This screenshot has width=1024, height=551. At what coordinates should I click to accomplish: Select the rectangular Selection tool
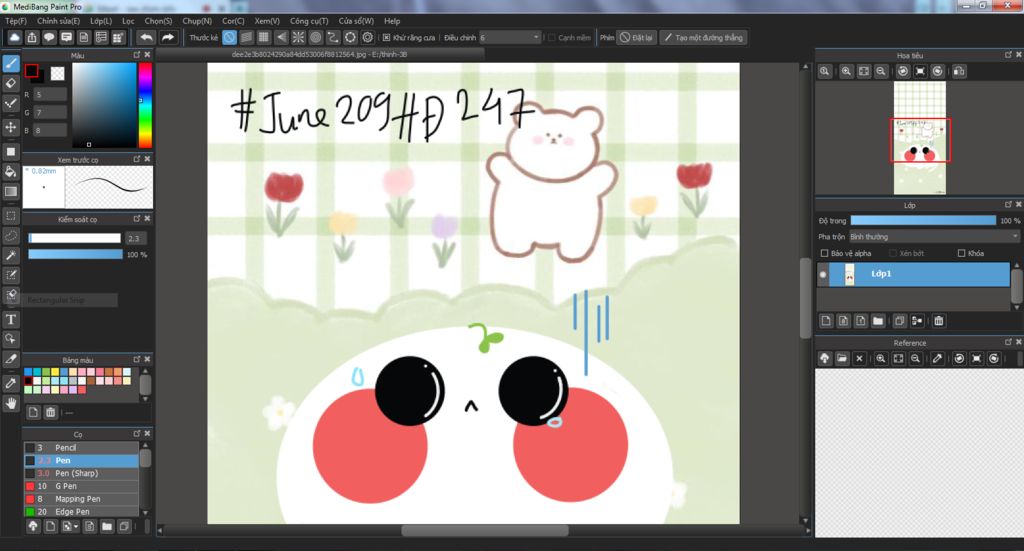point(10,215)
